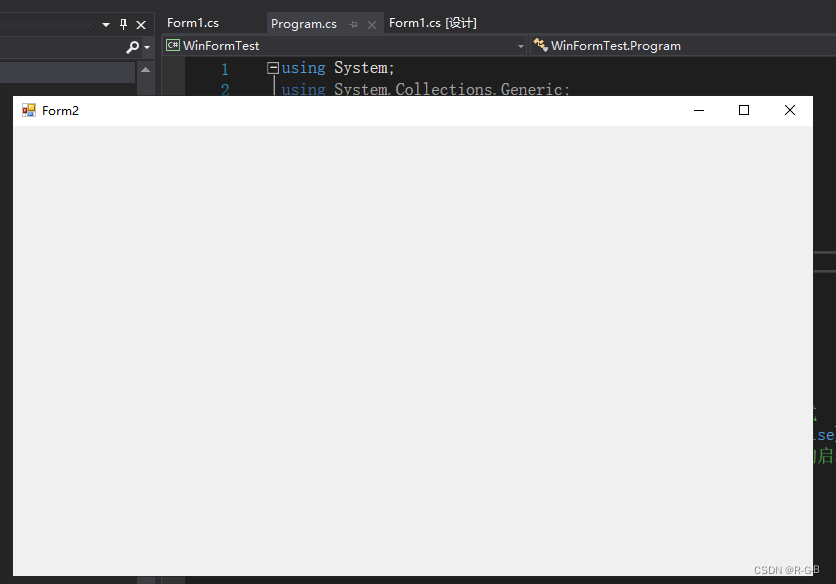Screen dimensions: 836x584
Task: Click the side panel scrollbar up arrow
Action: click(146, 70)
